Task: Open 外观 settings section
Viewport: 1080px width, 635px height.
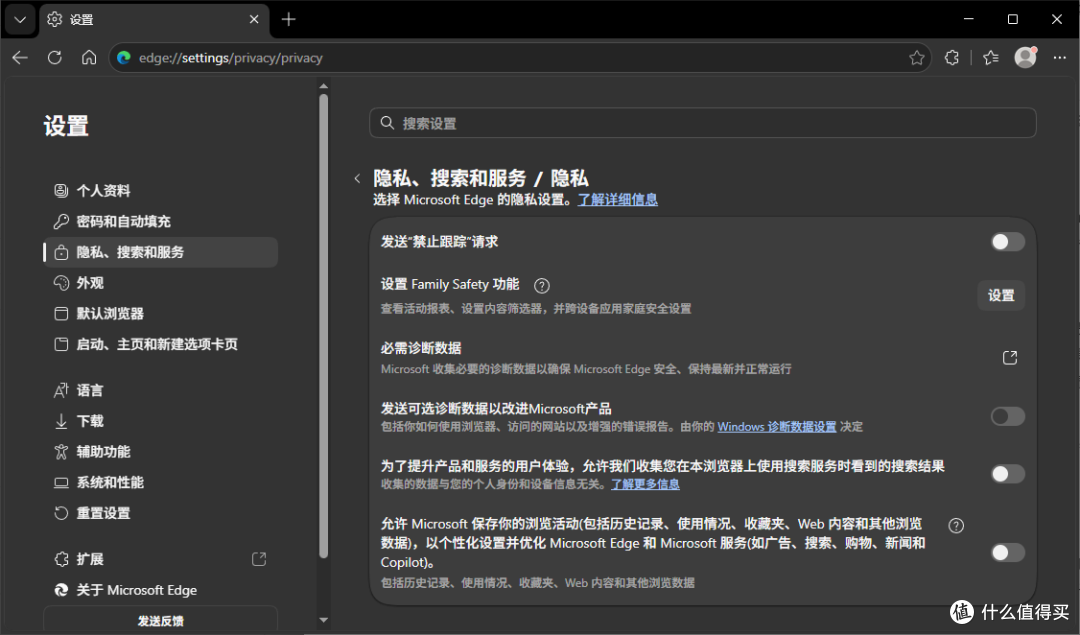Action: [160, 283]
